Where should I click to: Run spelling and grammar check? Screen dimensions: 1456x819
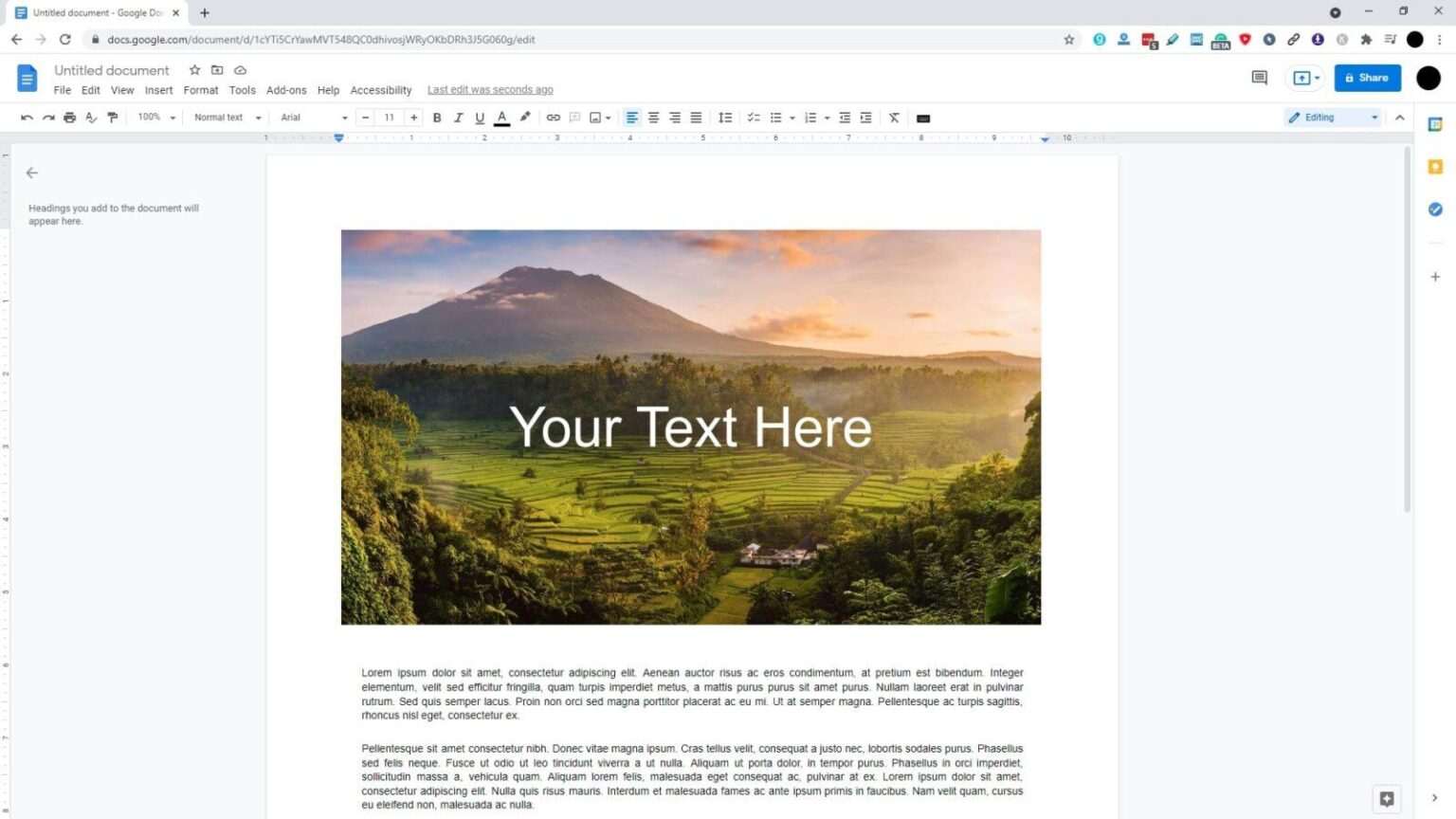(x=91, y=117)
